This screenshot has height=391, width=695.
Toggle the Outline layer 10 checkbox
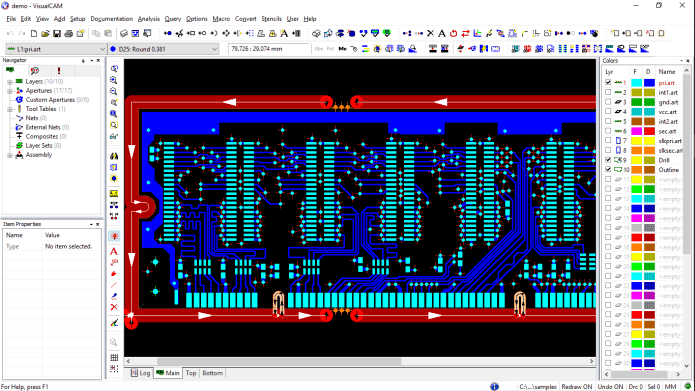point(608,169)
